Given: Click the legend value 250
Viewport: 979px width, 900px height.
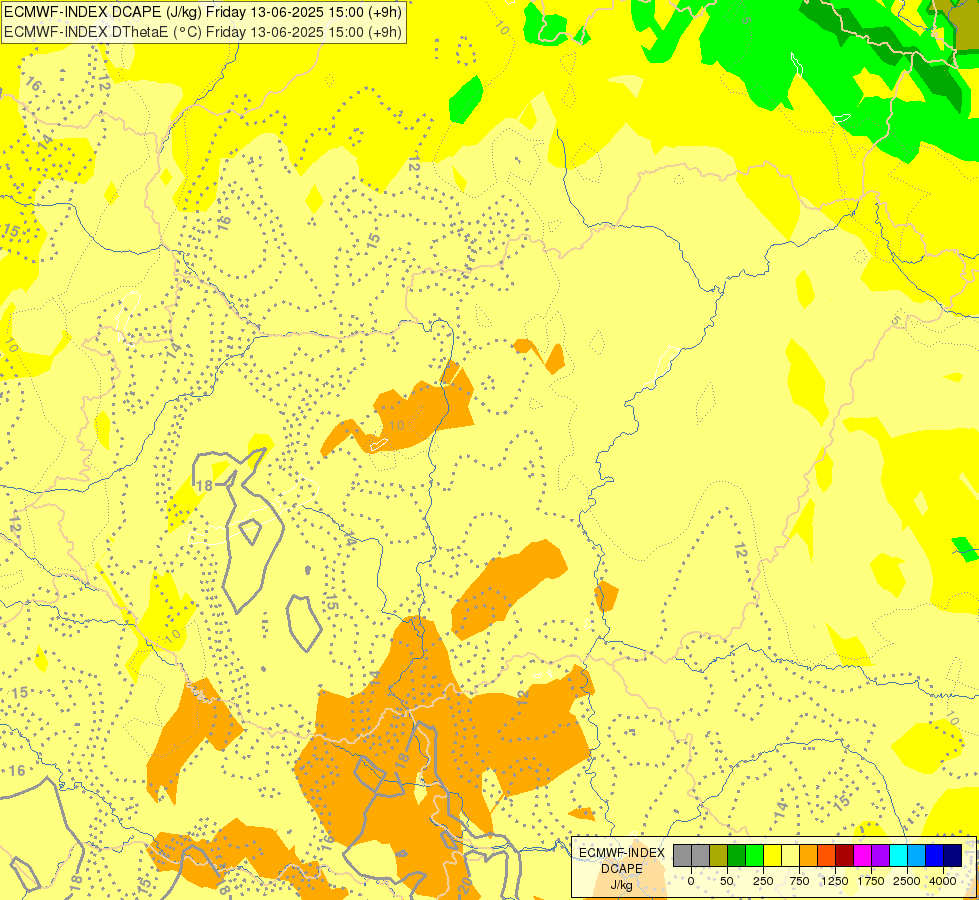Looking at the screenshot, I should pyautogui.click(x=763, y=881).
